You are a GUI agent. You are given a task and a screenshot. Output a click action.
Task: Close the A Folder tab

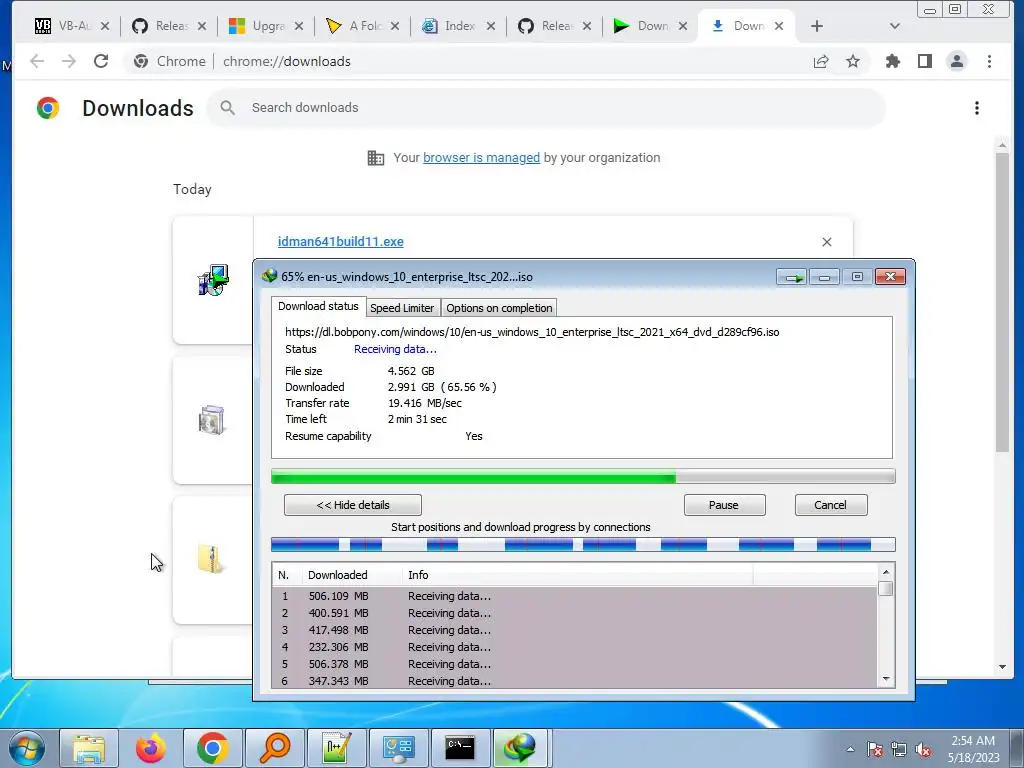tap(394, 26)
